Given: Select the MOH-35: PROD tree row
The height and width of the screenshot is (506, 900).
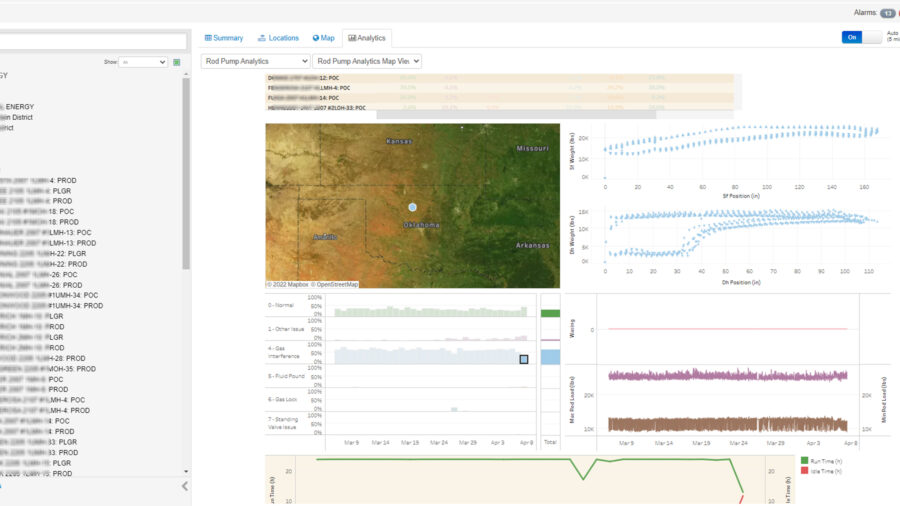Looking at the screenshot, I should (48, 369).
